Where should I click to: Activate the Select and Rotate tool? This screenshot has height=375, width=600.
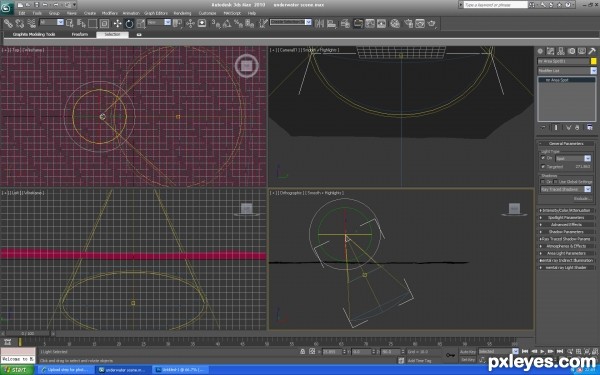pyautogui.click(x=129, y=24)
